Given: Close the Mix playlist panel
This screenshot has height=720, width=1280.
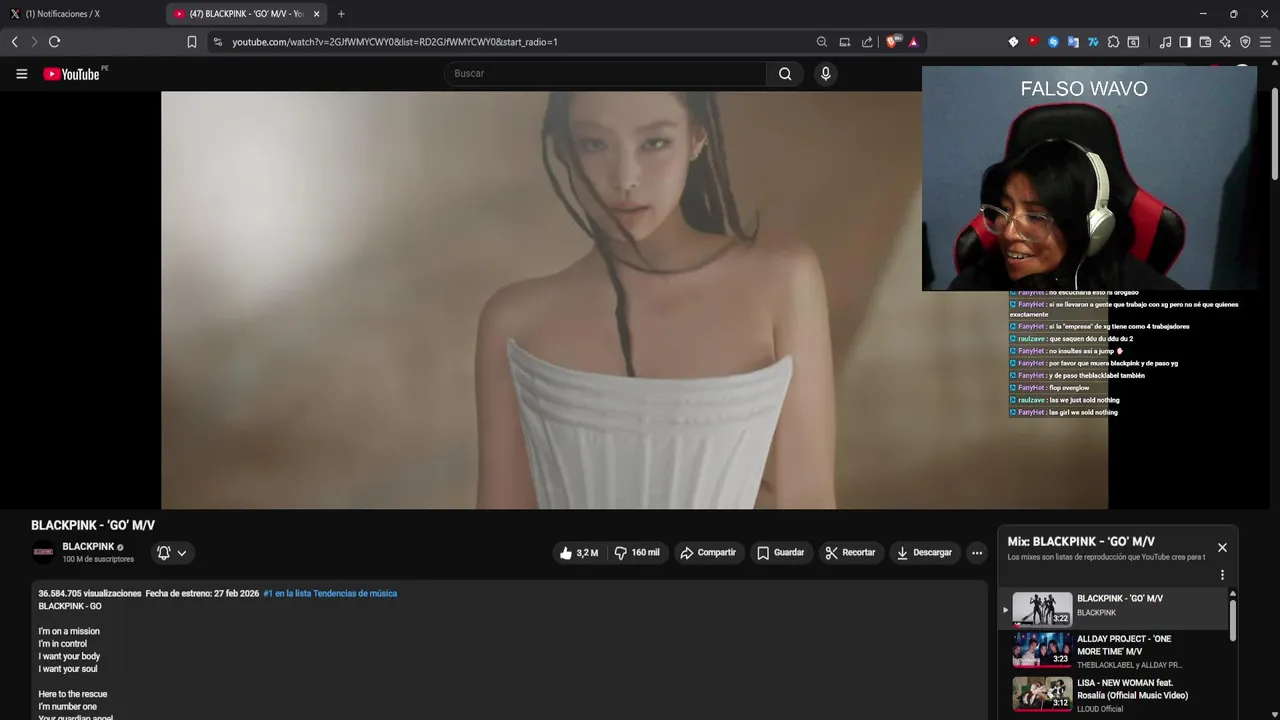Looking at the screenshot, I should (x=1222, y=547).
